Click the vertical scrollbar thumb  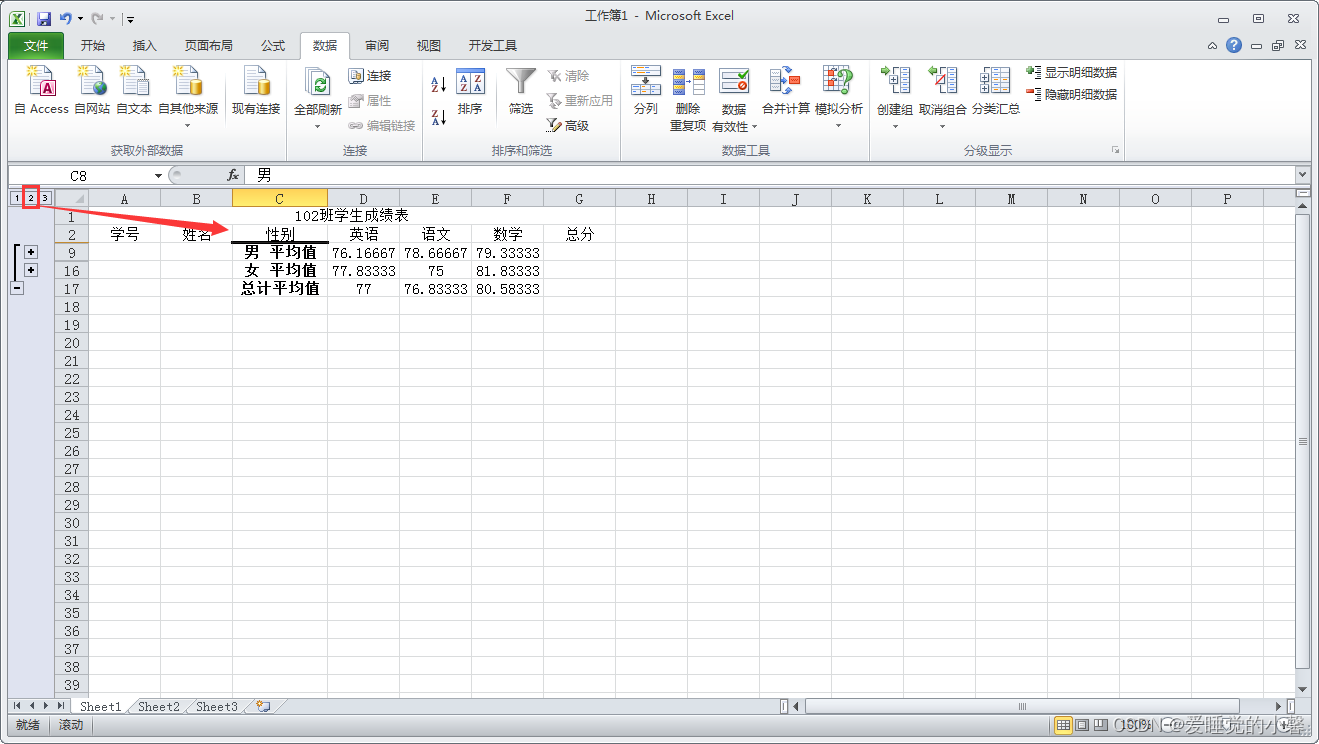coord(1302,440)
